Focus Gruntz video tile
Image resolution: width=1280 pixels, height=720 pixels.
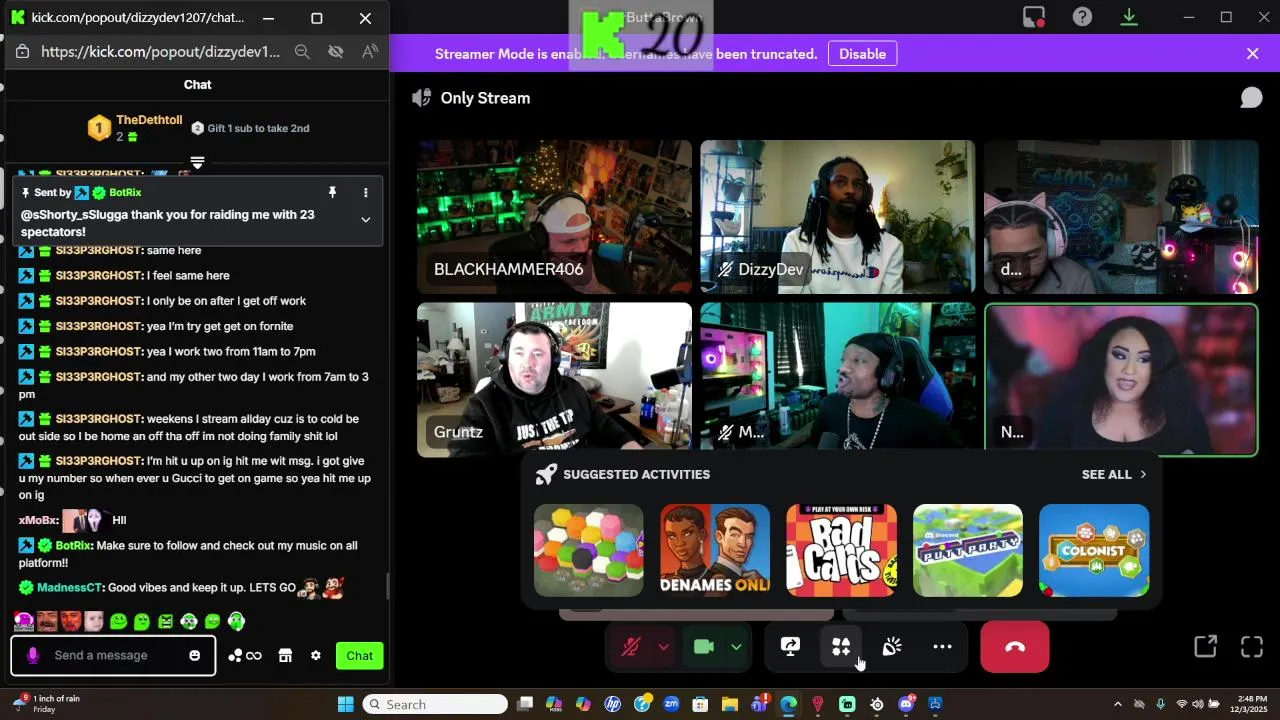554,380
